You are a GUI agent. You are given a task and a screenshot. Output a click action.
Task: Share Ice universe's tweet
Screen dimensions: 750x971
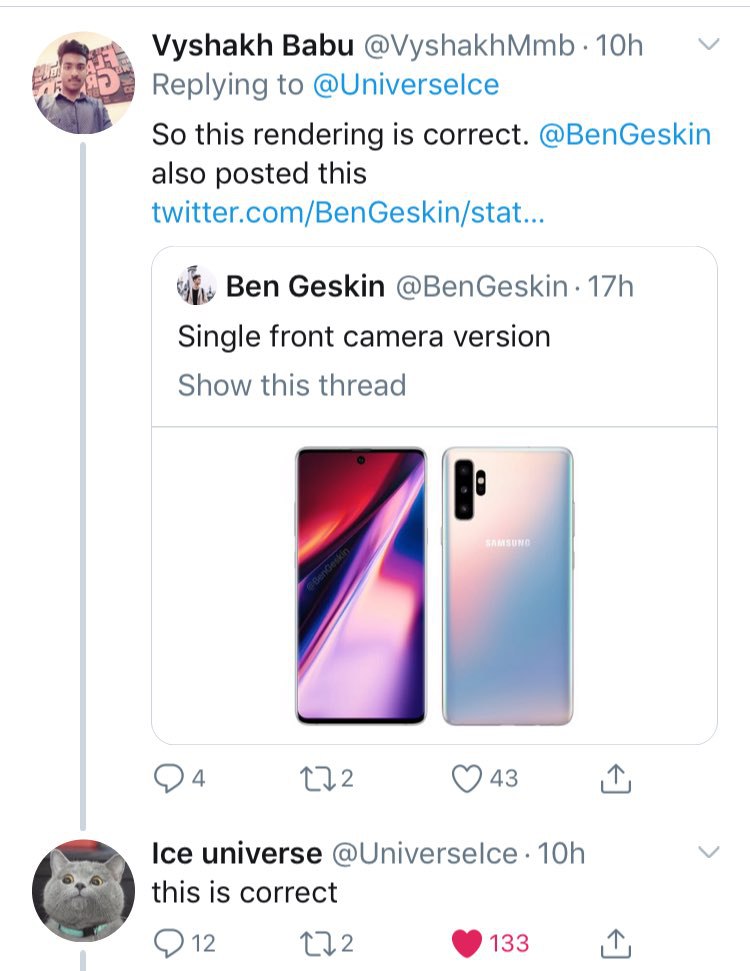pos(616,943)
